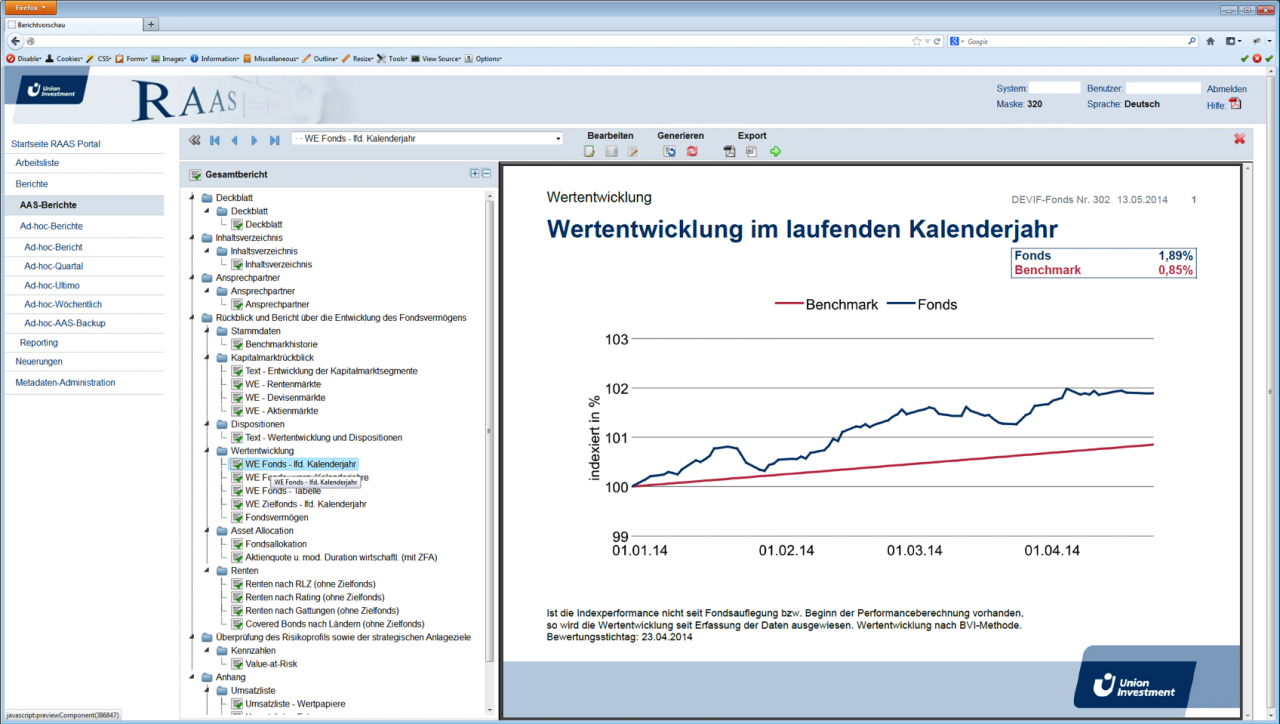This screenshot has width=1280, height=724.
Task: Open search engine selector dropdown
Action: (957, 41)
